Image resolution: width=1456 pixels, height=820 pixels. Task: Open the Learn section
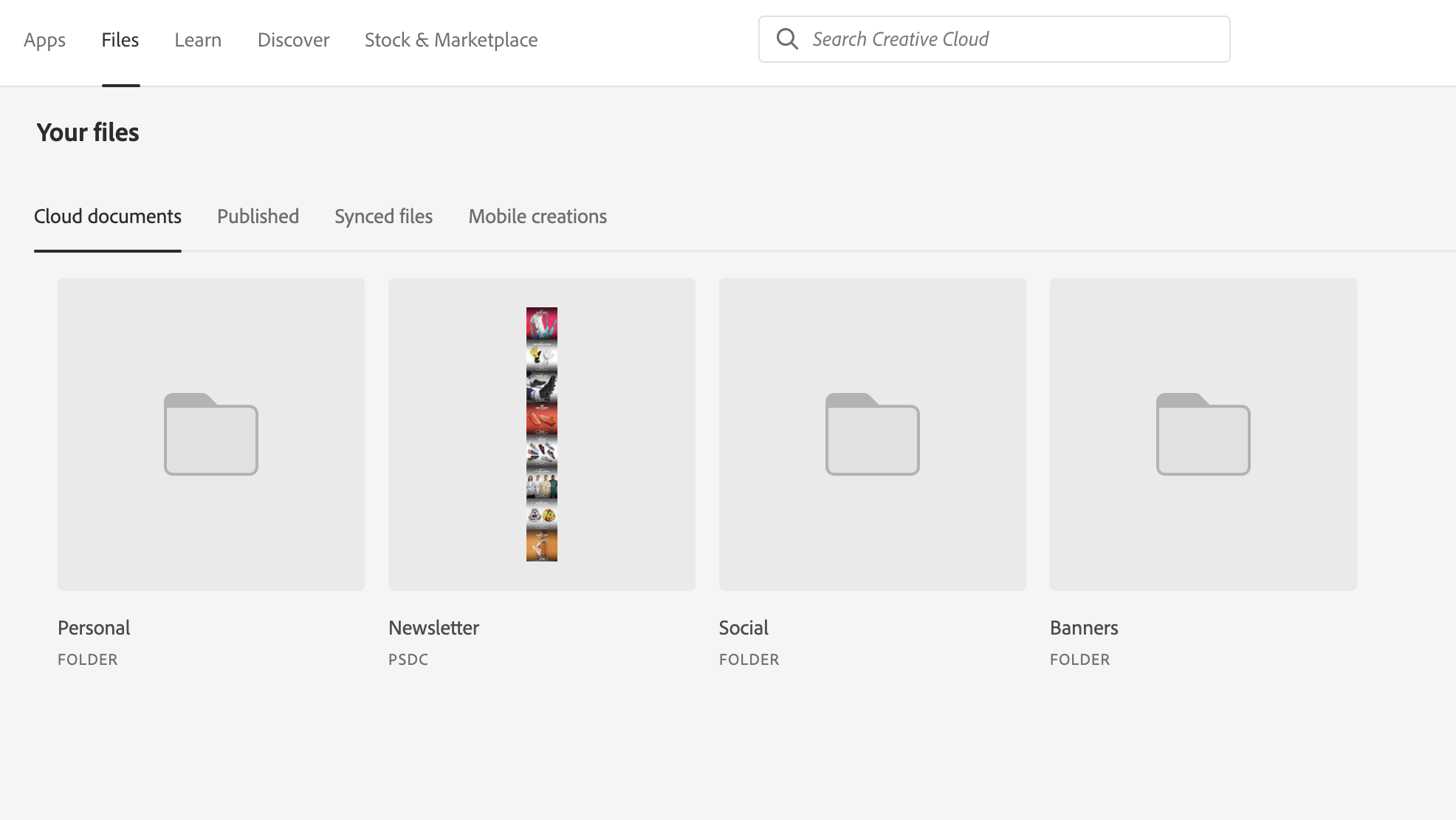click(x=197, y=39)
